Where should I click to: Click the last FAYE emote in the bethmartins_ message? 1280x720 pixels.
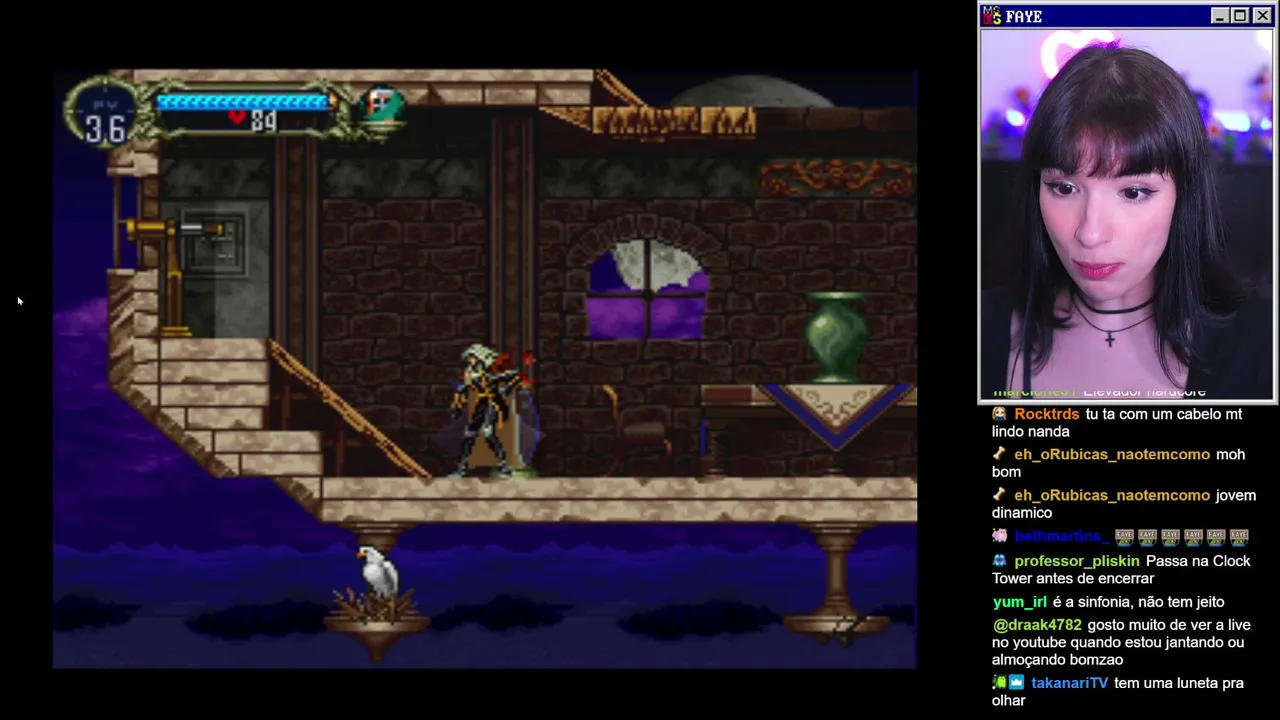coord(1239,537)
